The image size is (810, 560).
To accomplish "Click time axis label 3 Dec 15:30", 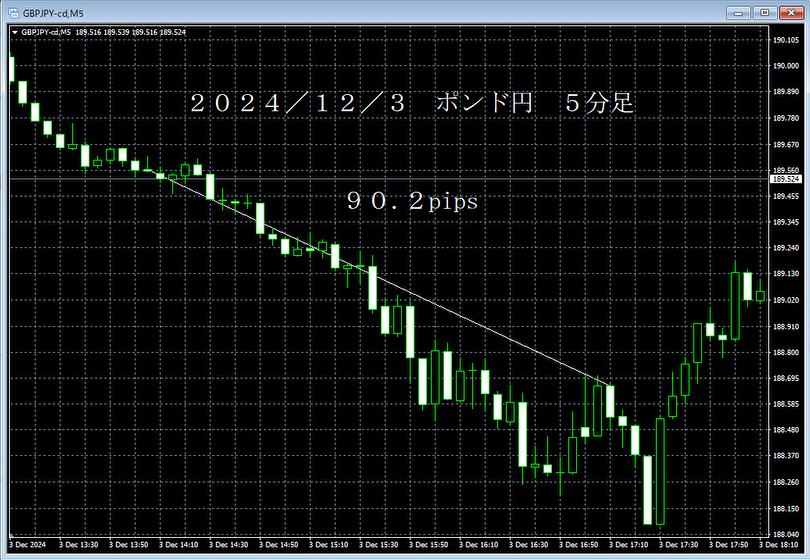I will click(x=379, y=545).
